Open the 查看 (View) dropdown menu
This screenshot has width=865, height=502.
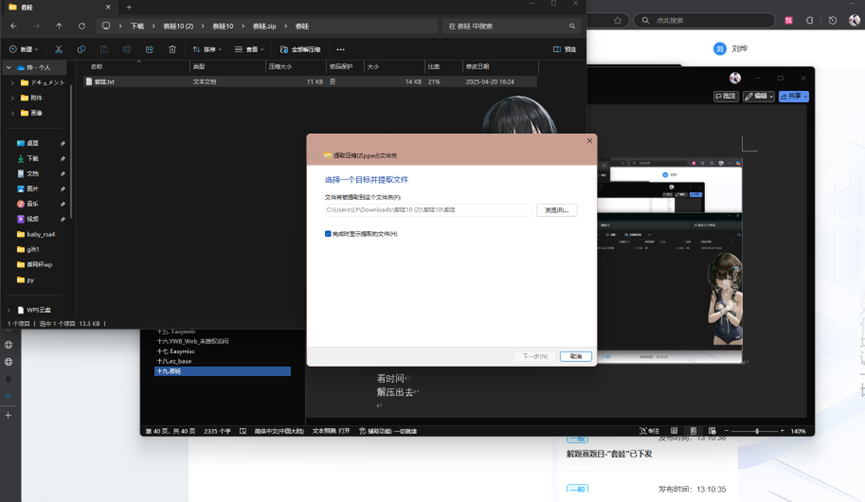(x=249, y=49)
